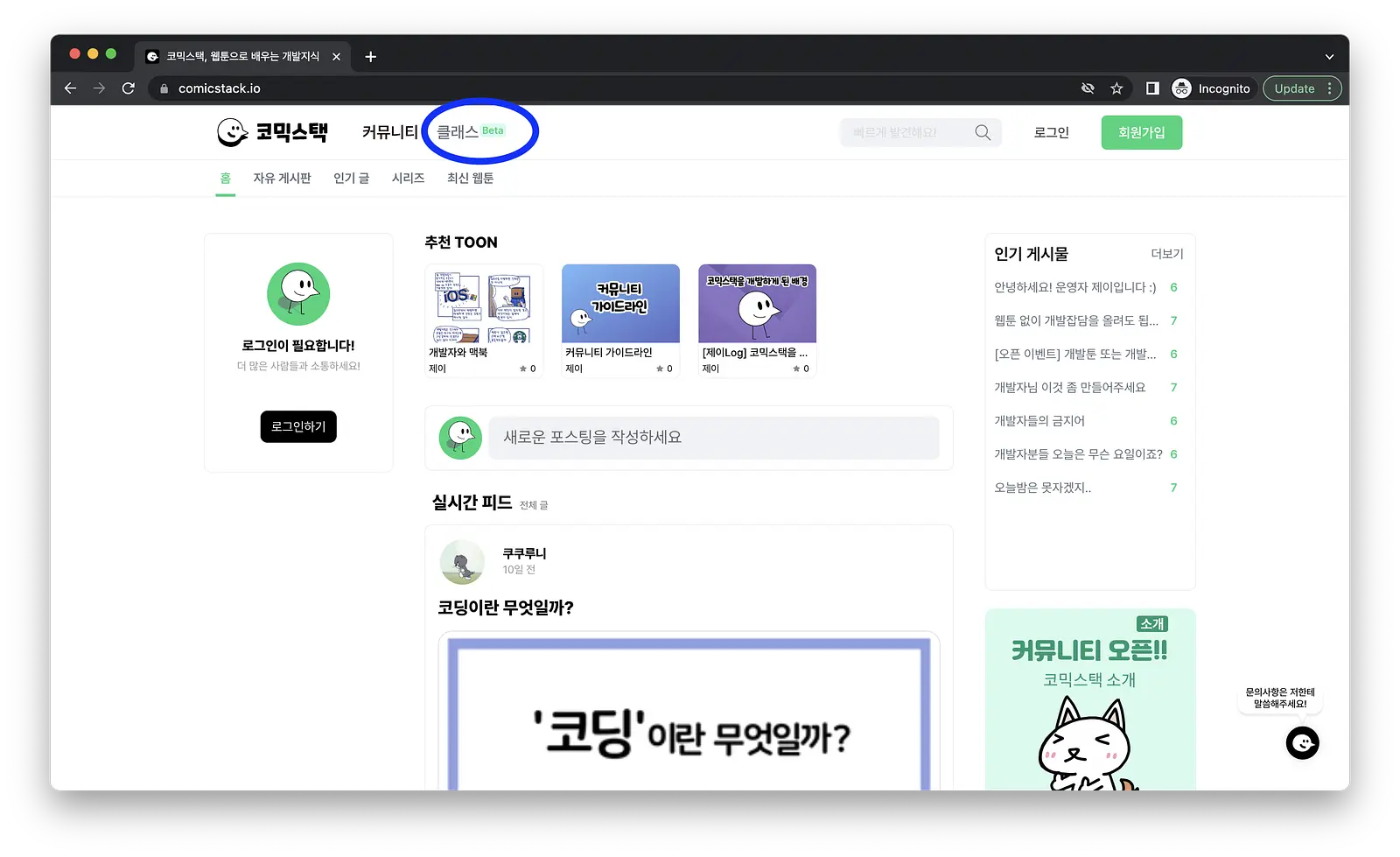Open the 클래스 Beta menu item
Image resolution: width=1400 pixels, height=857 pixels.
pyautogui.click(x=471, y=132)
